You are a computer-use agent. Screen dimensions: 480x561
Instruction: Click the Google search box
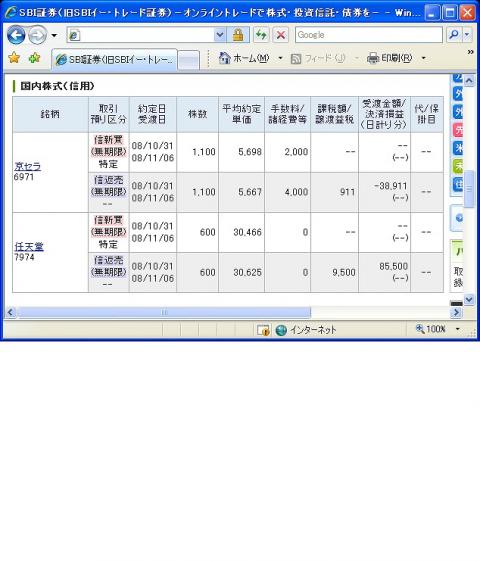coord(368,35)
